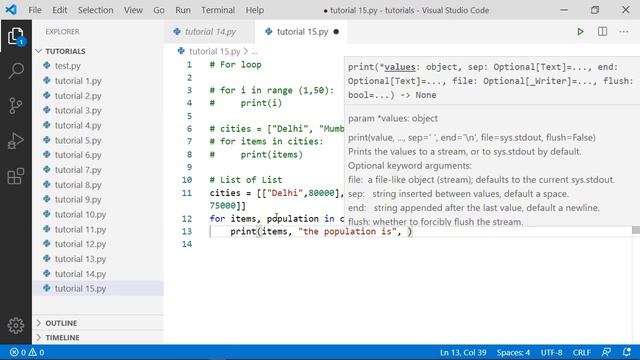Open the Help menu

coord(255,10)
